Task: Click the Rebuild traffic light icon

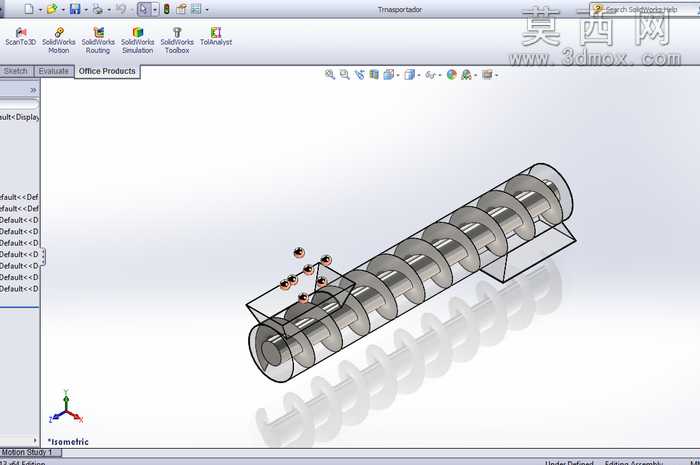Action: [167, 9]
